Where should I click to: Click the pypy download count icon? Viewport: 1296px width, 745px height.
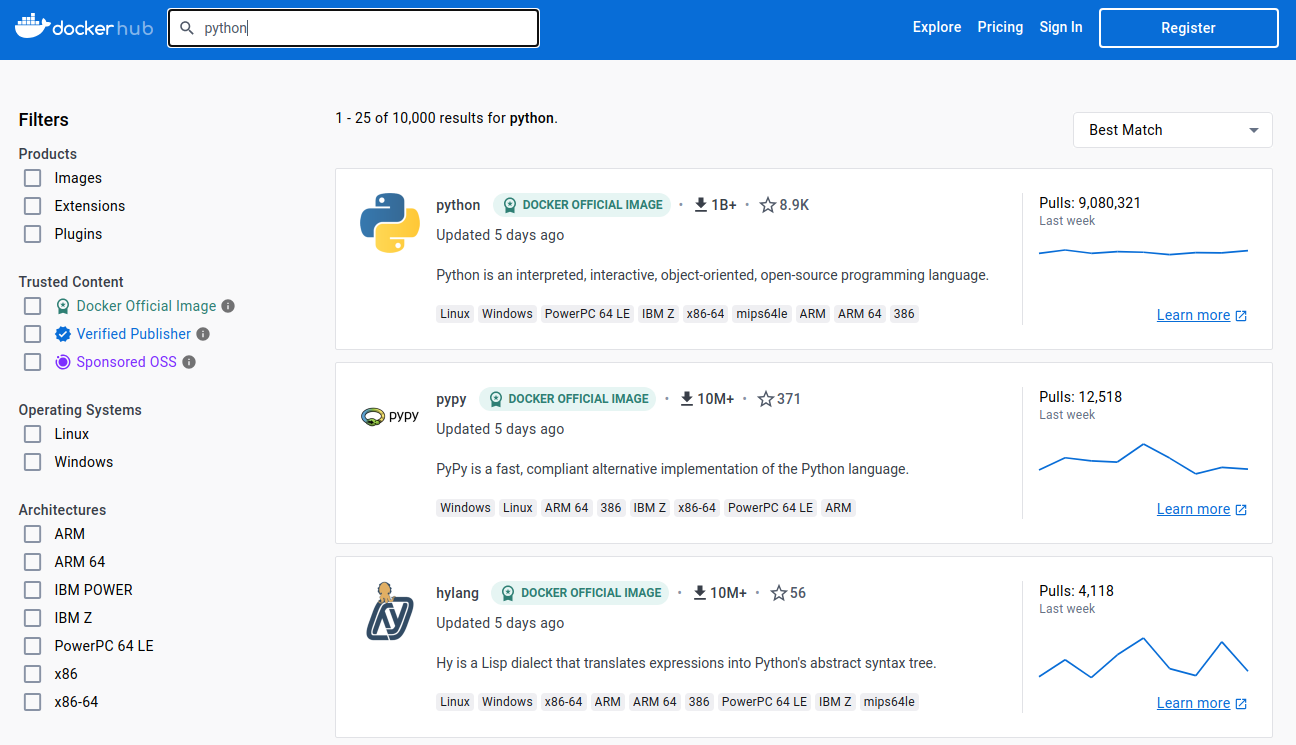686,398
